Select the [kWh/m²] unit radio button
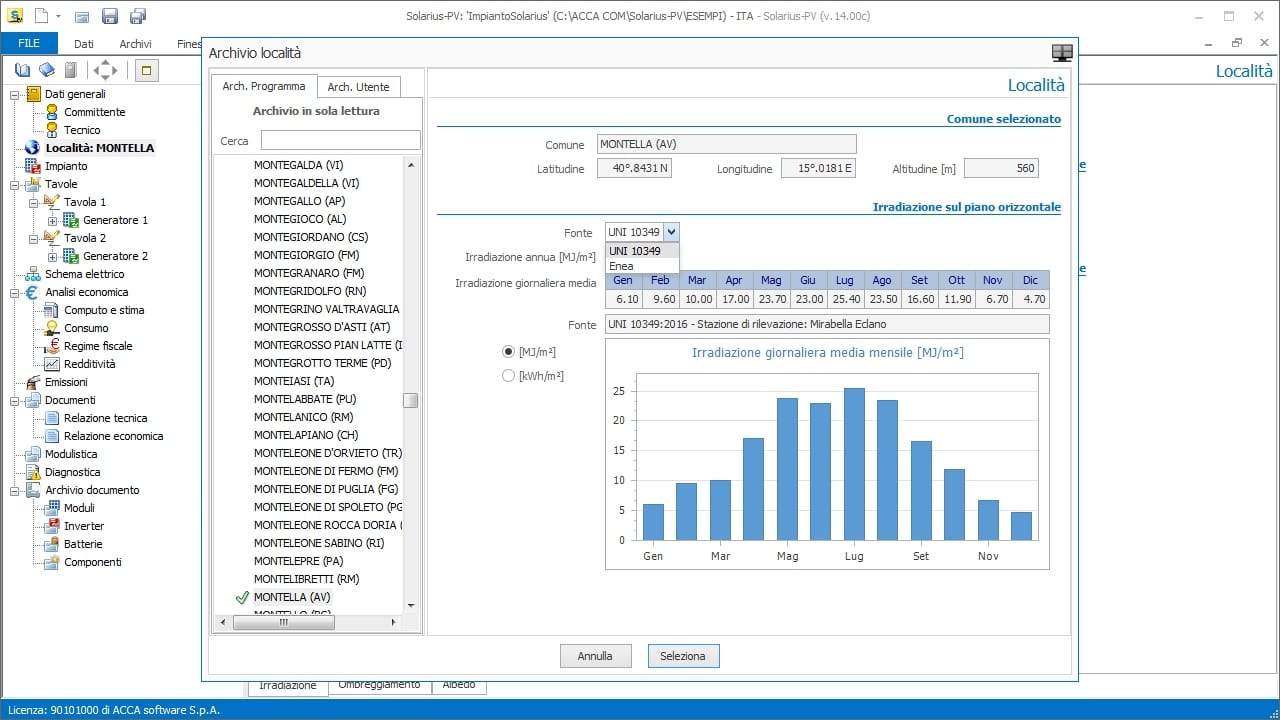 point(508,376)
